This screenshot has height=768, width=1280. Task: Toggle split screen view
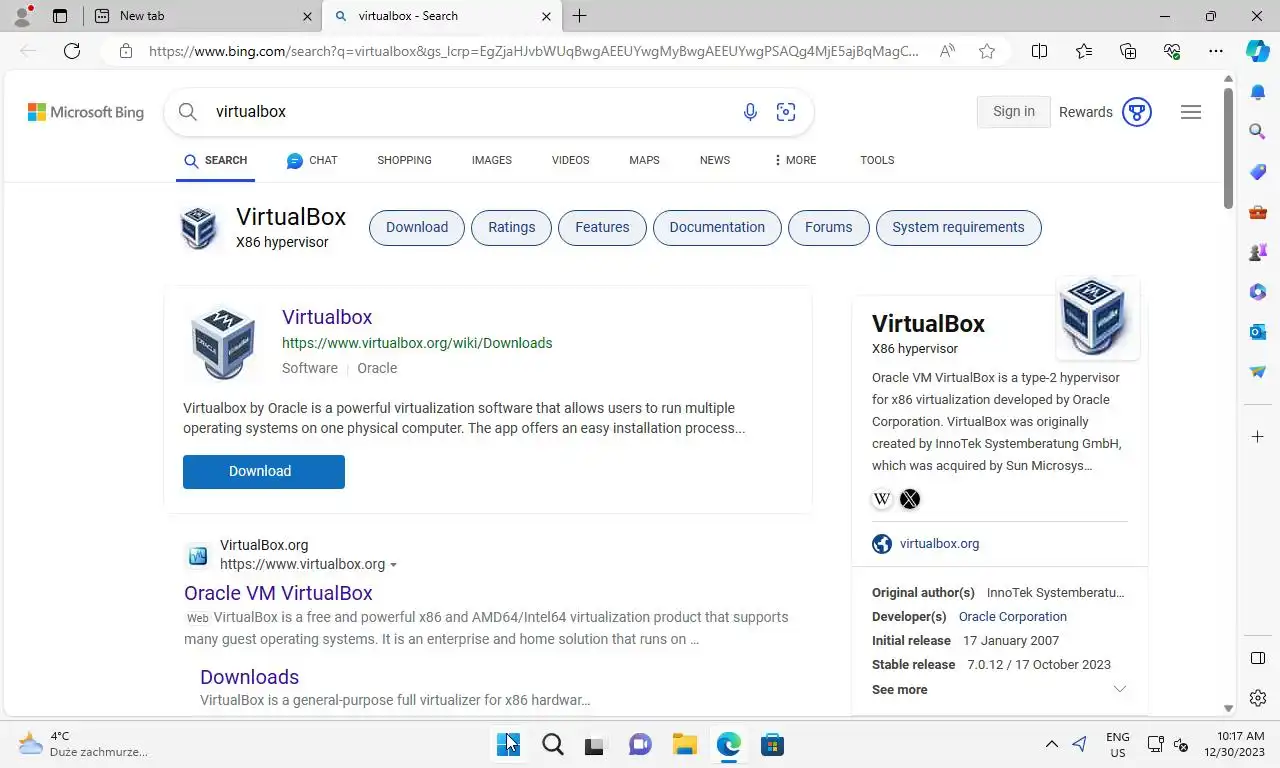[1039, 51]
